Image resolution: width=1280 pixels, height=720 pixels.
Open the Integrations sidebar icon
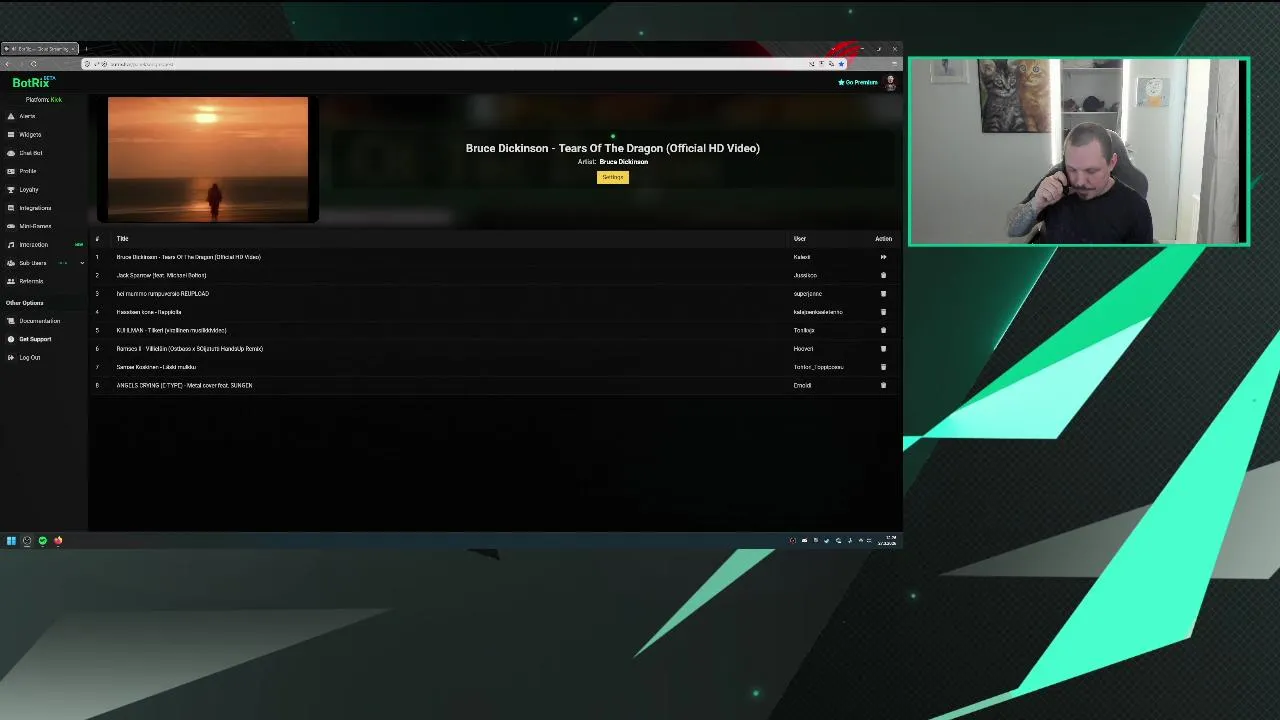click(x=11, y=208)
